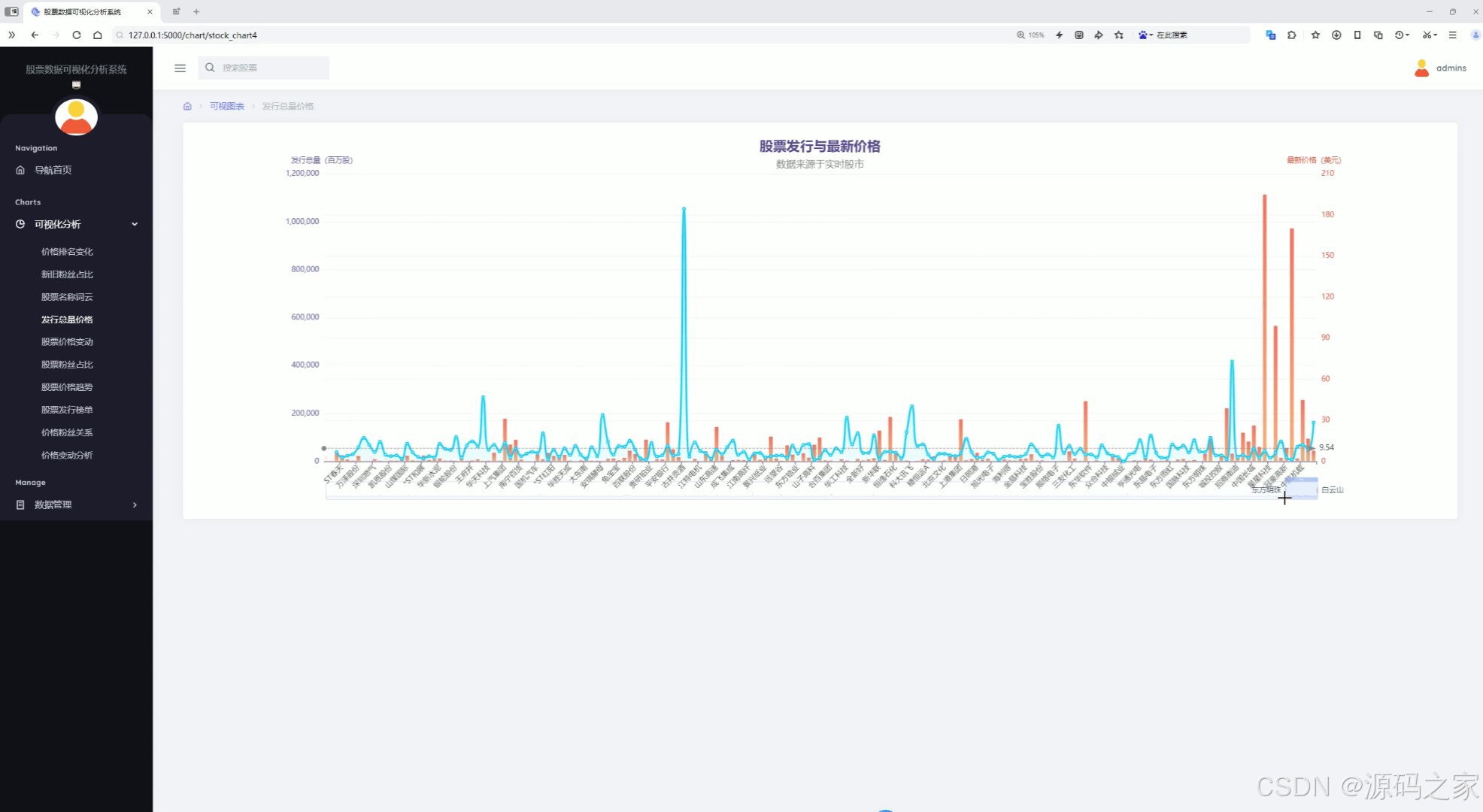This screenshot has width=1483, height=812.
Task: Open the 股票名称词云 menu item
Action: (x=67, y=297)
